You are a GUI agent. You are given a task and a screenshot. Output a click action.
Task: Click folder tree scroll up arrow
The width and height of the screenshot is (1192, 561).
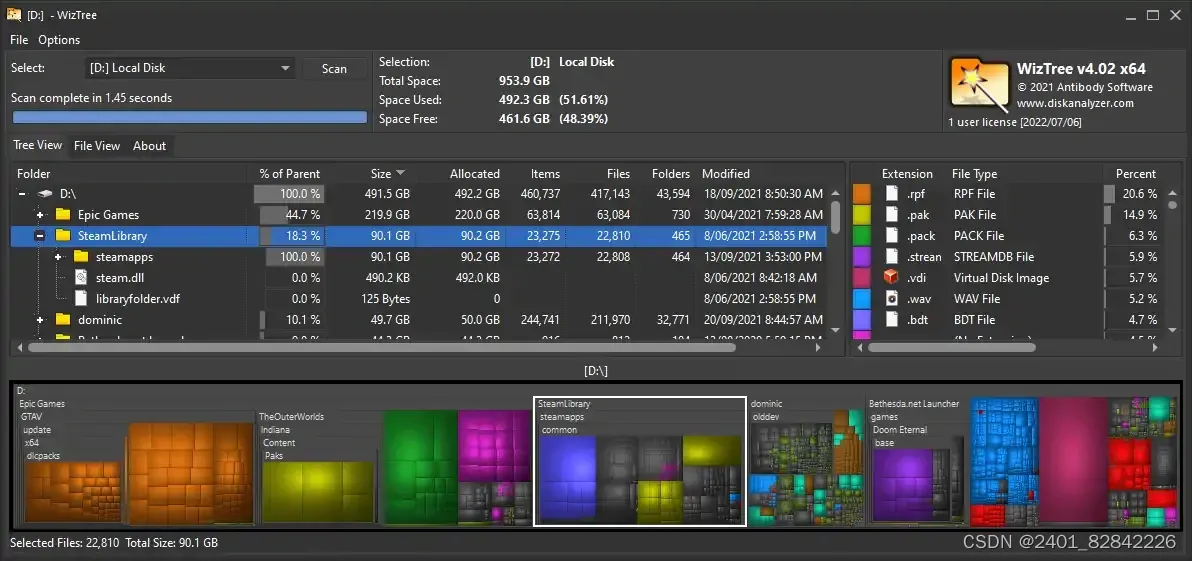835,194
